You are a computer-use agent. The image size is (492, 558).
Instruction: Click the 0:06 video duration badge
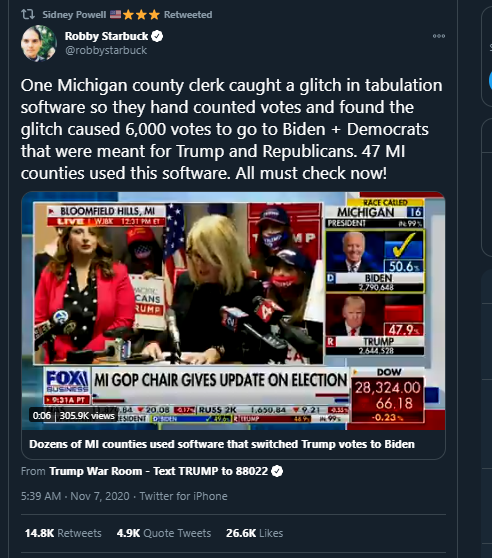tap(42, 415)
